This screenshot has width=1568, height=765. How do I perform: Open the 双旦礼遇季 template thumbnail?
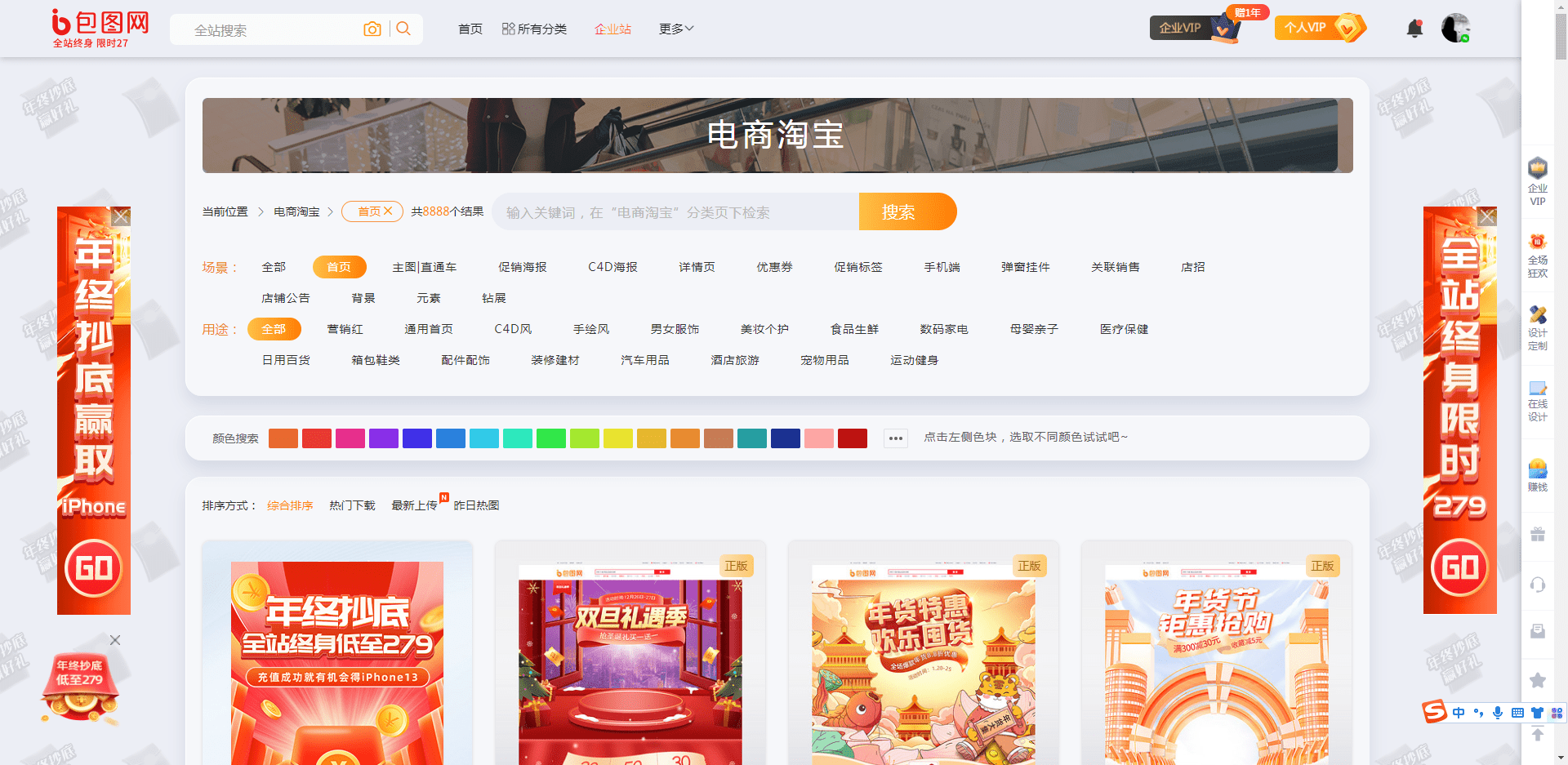coord(630,661)
